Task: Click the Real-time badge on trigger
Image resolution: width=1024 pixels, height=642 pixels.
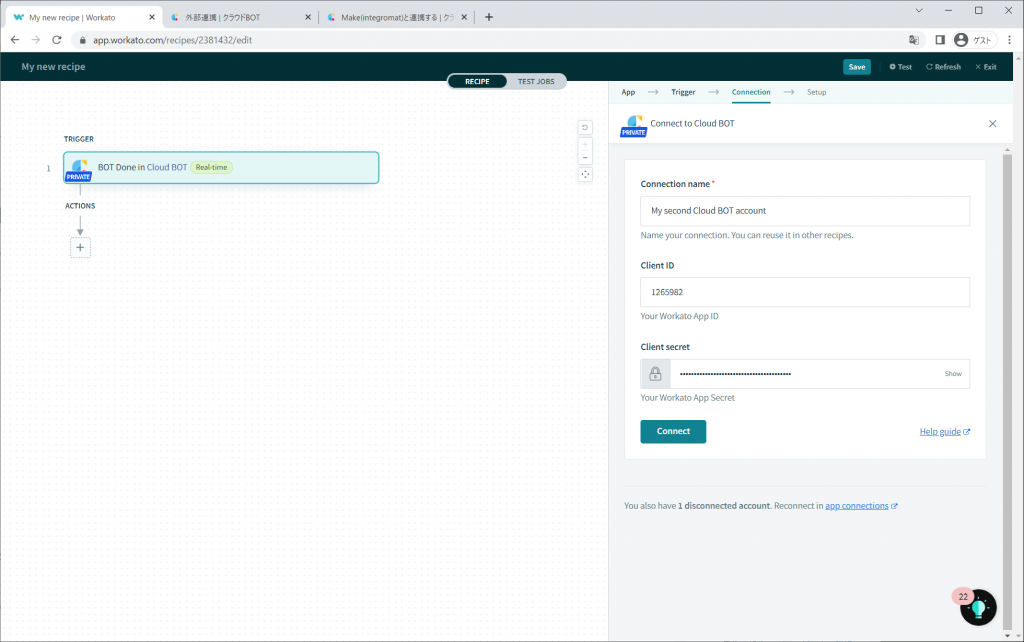Action: (x=212, y=167)
